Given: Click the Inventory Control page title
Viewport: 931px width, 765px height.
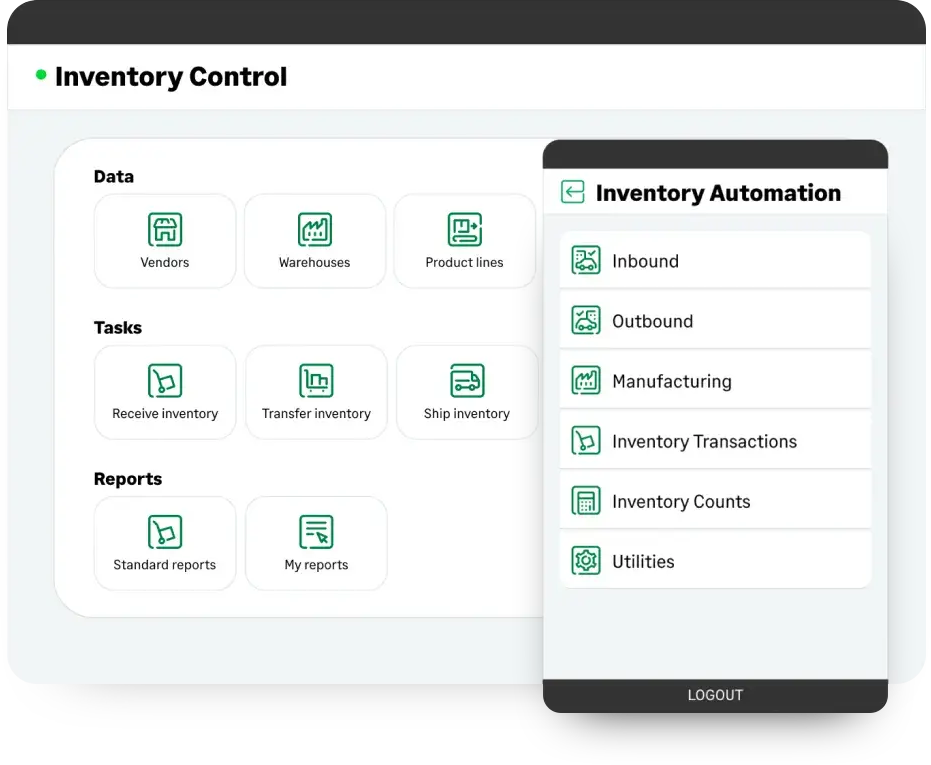Looking at the screenshot, I should point(171,77).
